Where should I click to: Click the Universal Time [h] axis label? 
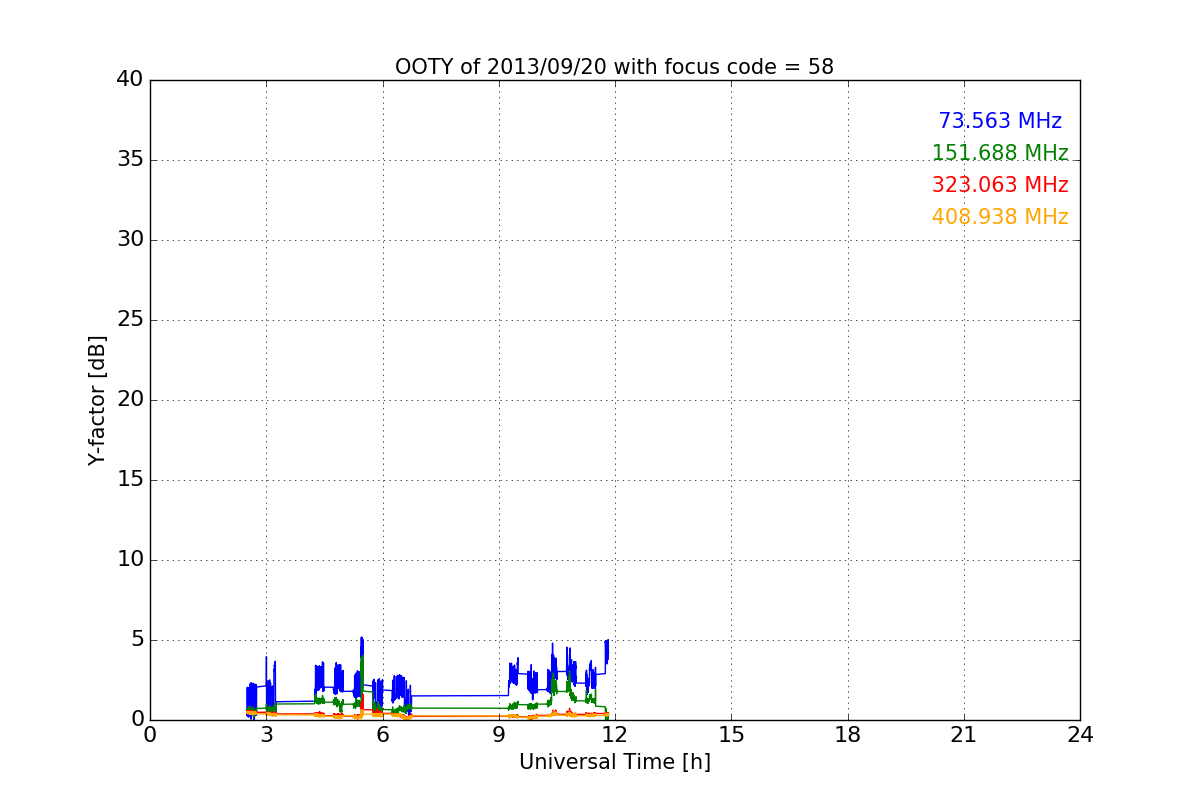[614, 762]
